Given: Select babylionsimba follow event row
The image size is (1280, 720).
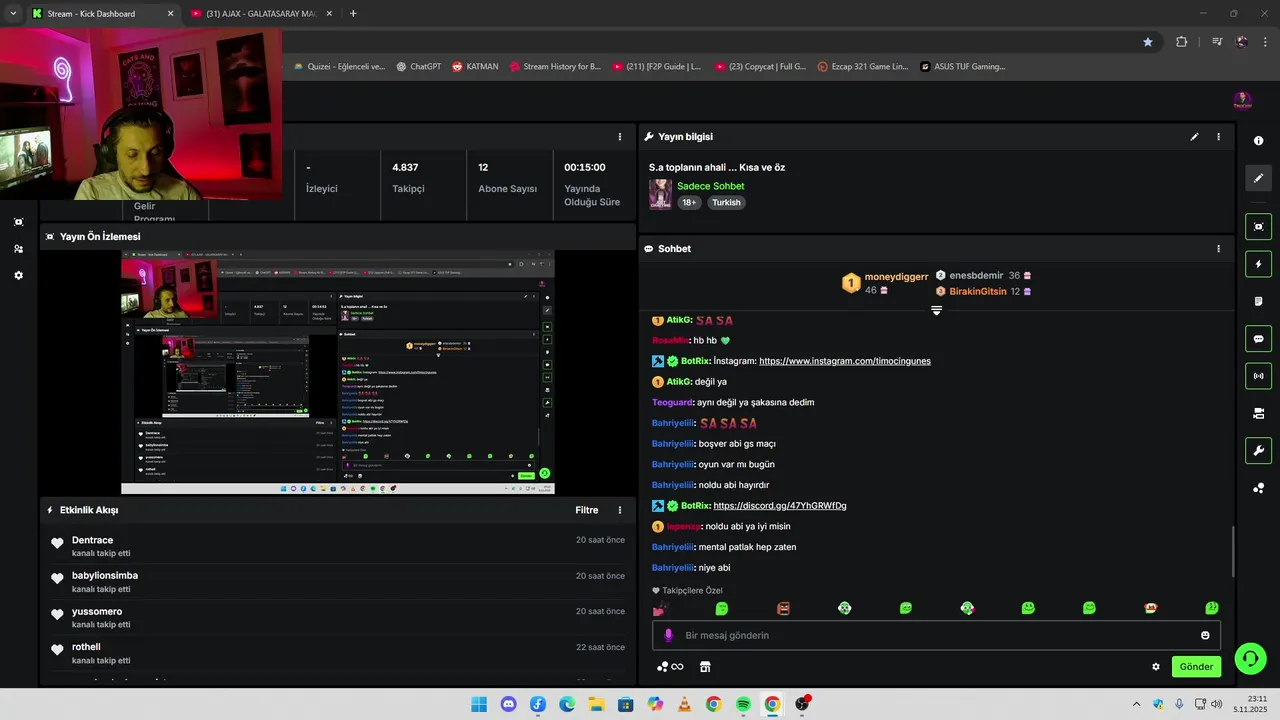Looking at the screenshot, I should pyautogui.click(x=338, y=582).
